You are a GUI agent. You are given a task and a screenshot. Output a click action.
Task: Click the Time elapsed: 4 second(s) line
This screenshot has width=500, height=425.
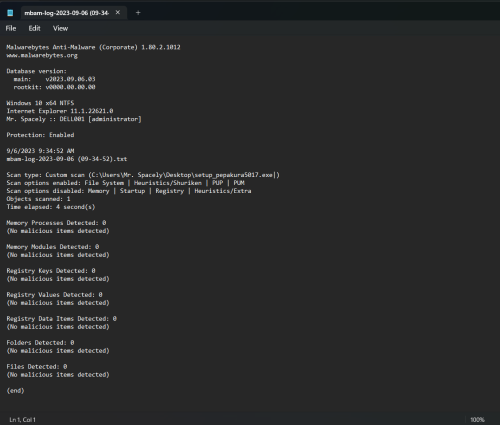point(51,207)
